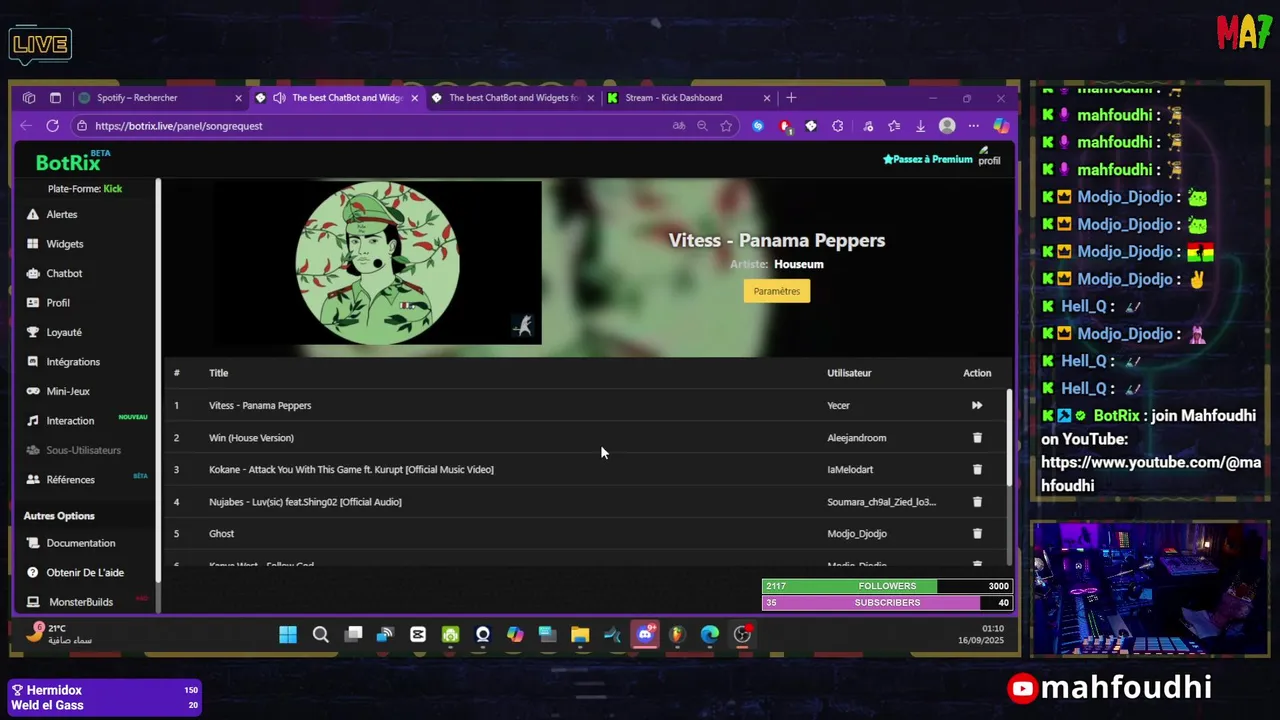Open the browser downloads icon
The height and width of the screenshot is (720, 1280).
point(920,126)
